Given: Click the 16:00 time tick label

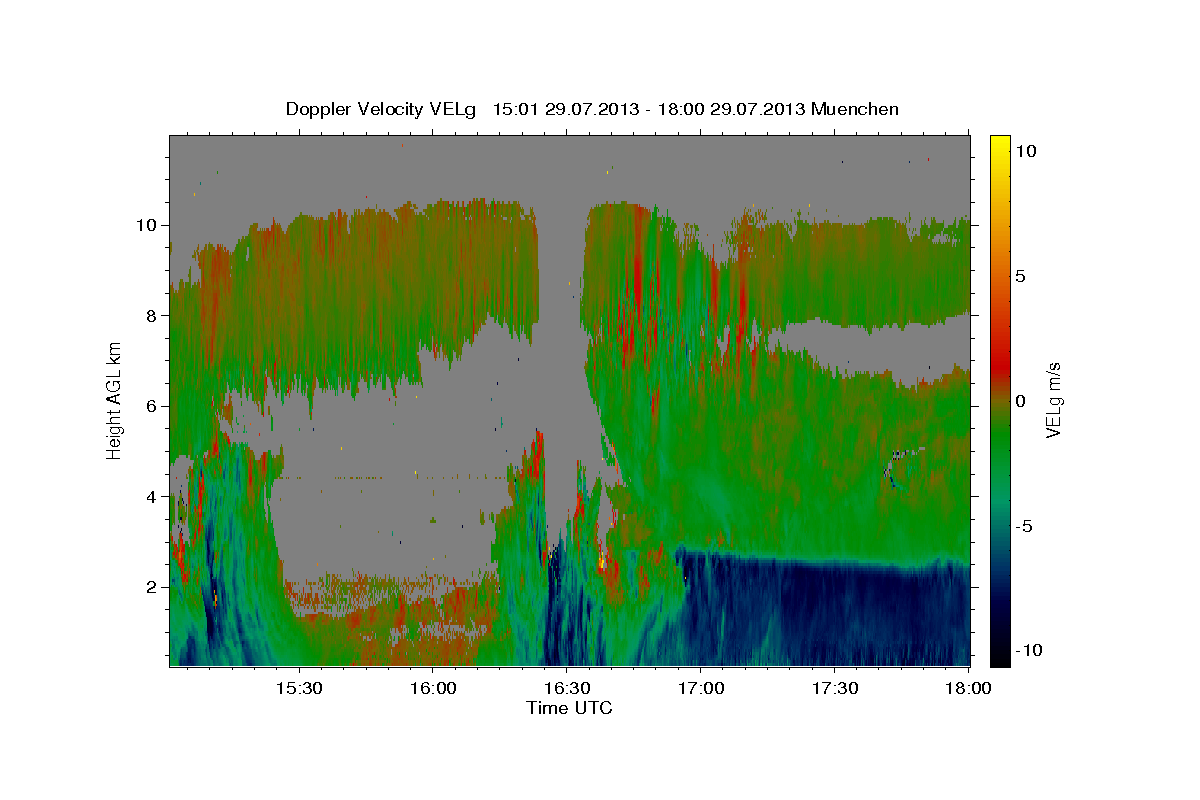Looking at the screenshot, I should click(433, 688).
